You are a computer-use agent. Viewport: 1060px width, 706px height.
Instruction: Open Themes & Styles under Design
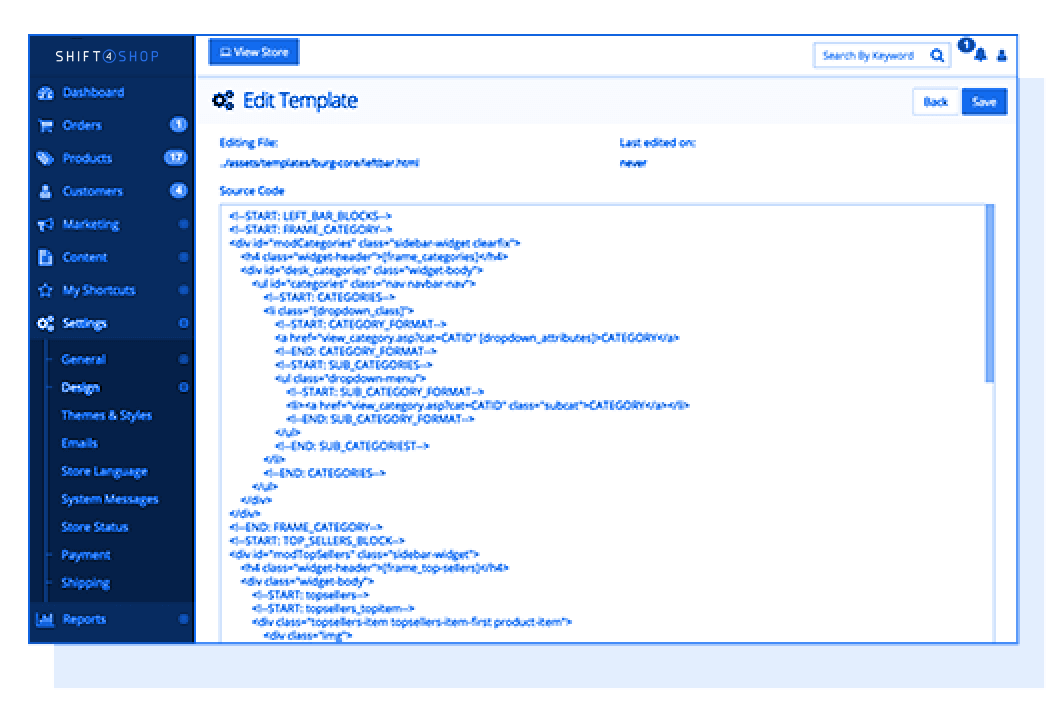106,415
